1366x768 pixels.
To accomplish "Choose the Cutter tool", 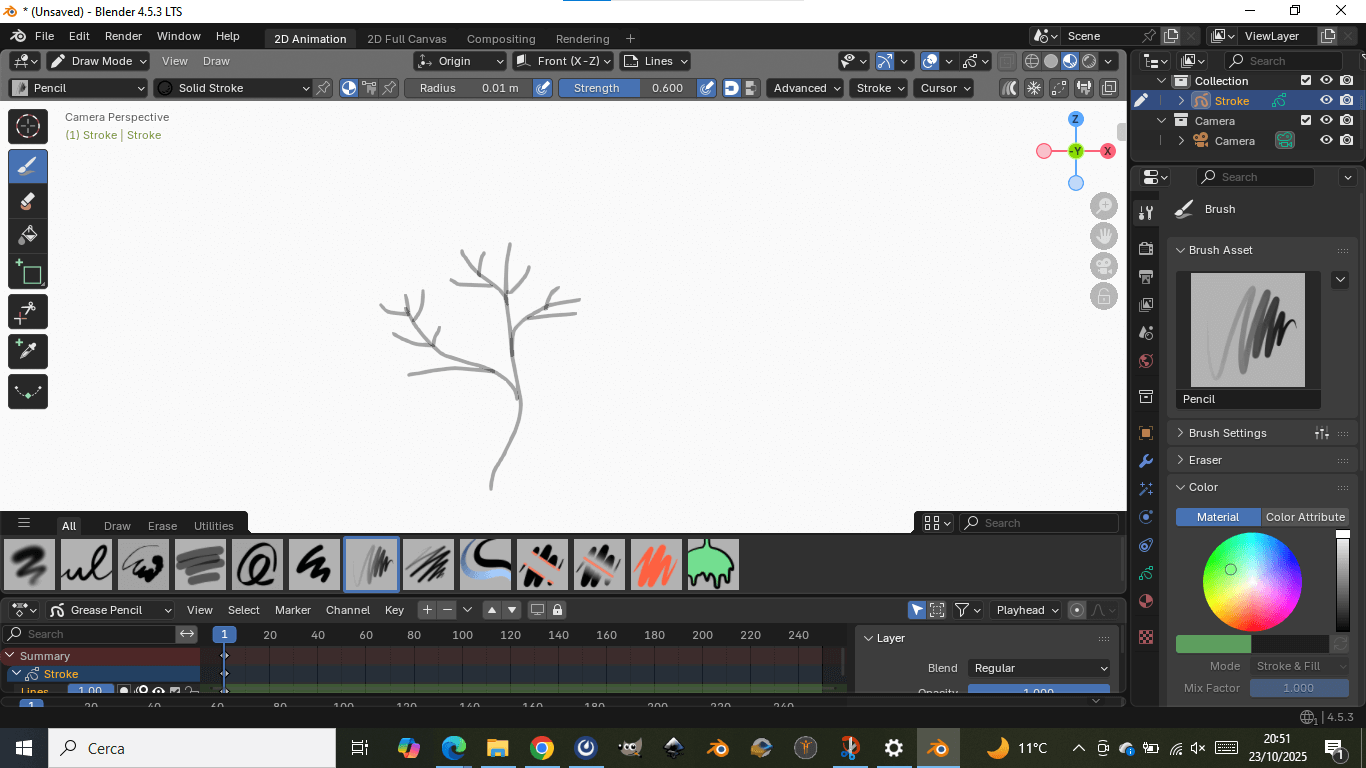I will [28, 312].
